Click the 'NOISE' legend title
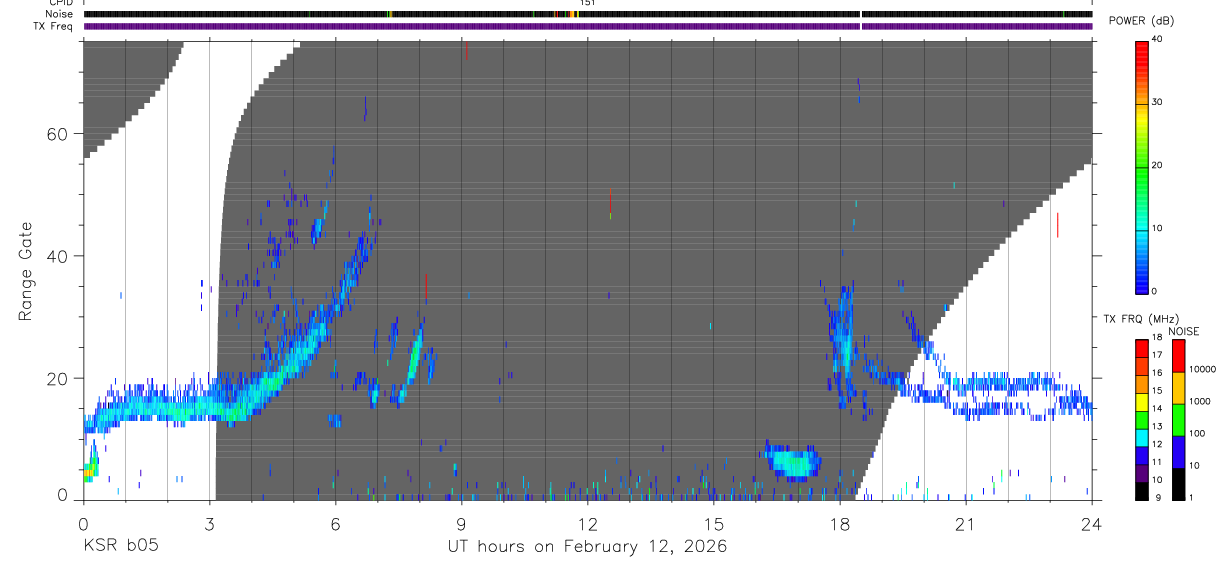The width and height of the screenshot is (1228, 567). (1184, 331)
